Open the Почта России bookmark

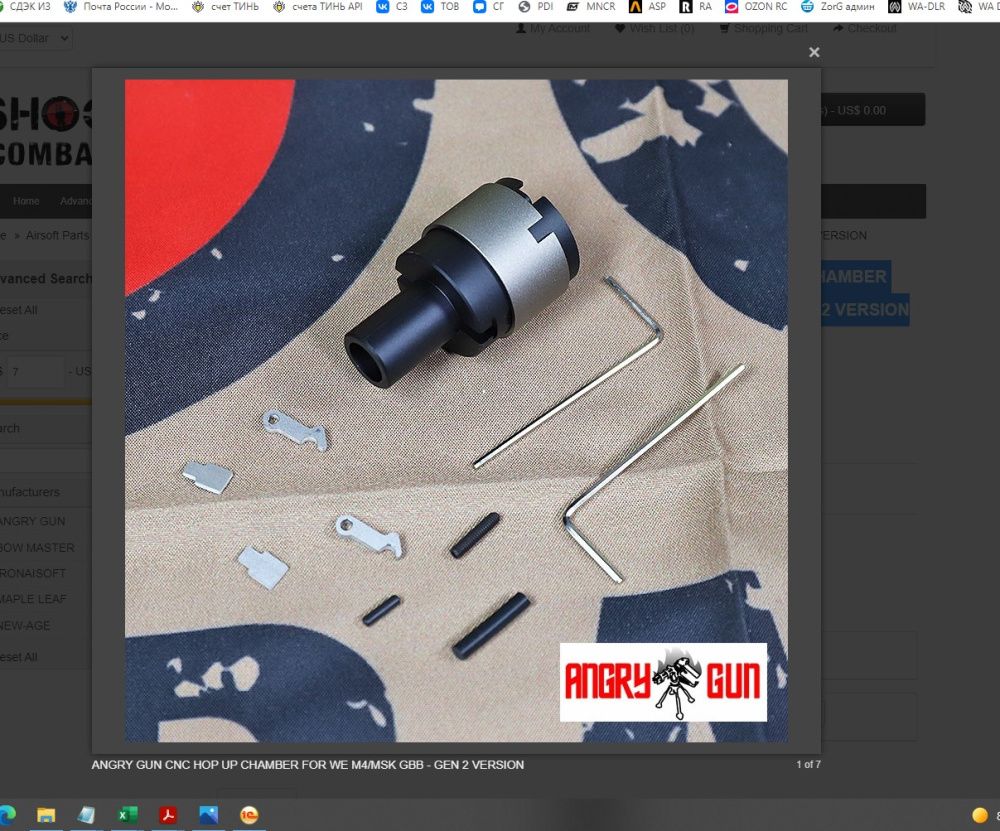121,7
